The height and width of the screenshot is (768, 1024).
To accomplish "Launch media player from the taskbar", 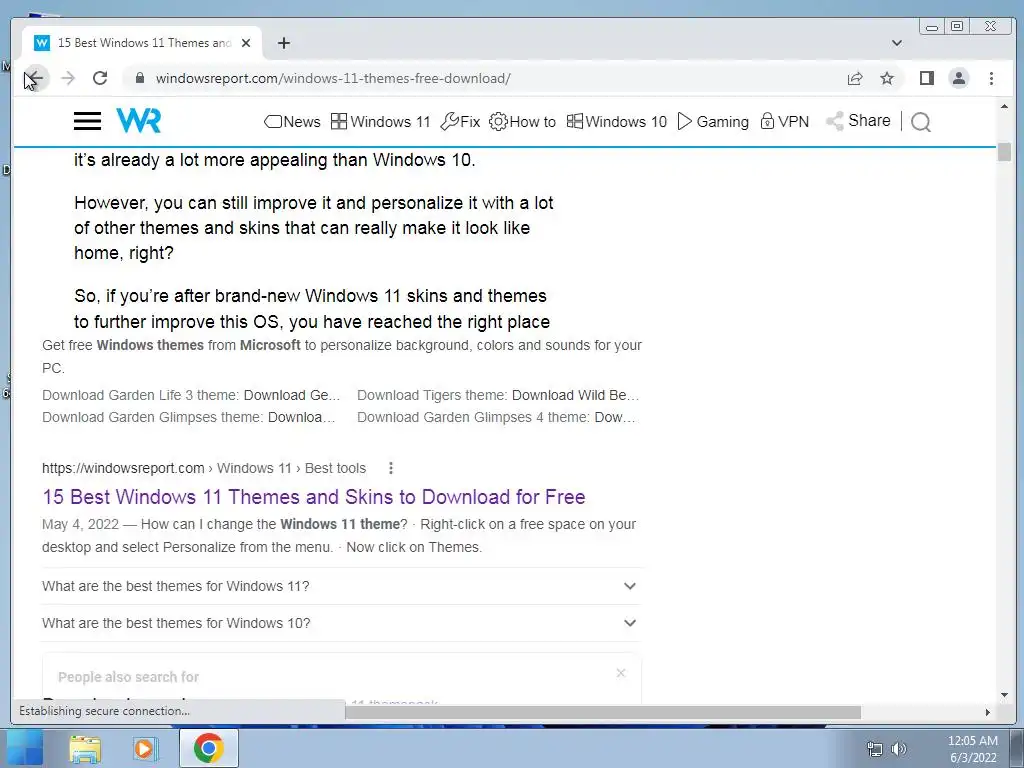I will click(145, 748).
